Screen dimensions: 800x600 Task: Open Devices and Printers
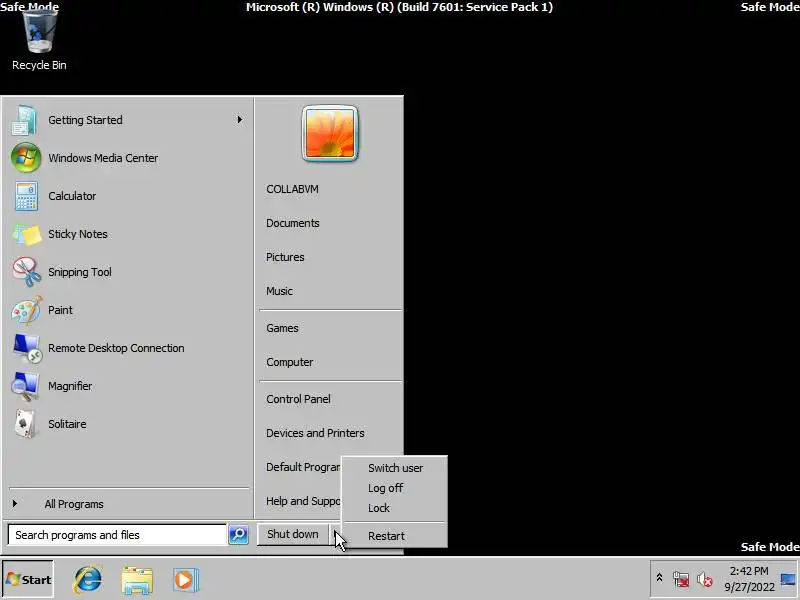pyautogui.click(x=315, y=433)
